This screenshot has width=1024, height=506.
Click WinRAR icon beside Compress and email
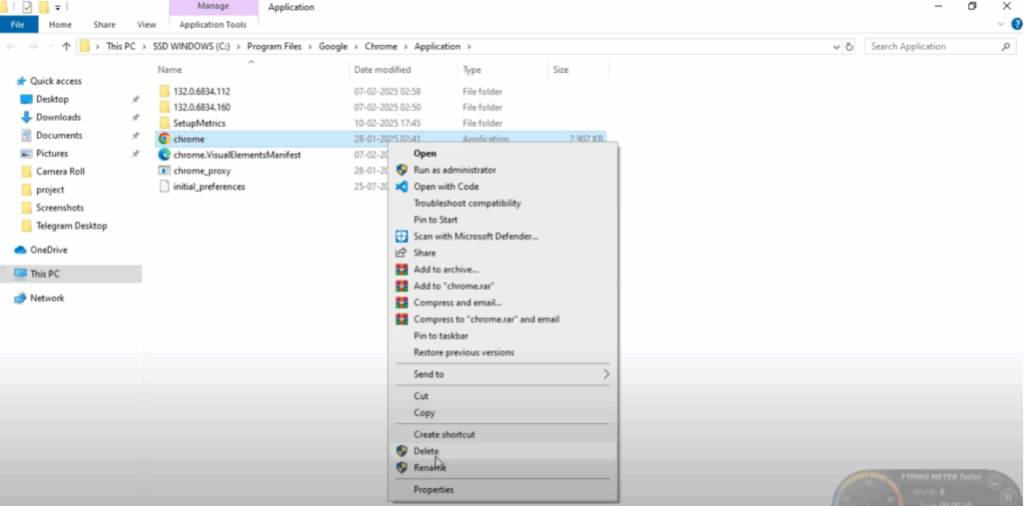coord(402,302)
